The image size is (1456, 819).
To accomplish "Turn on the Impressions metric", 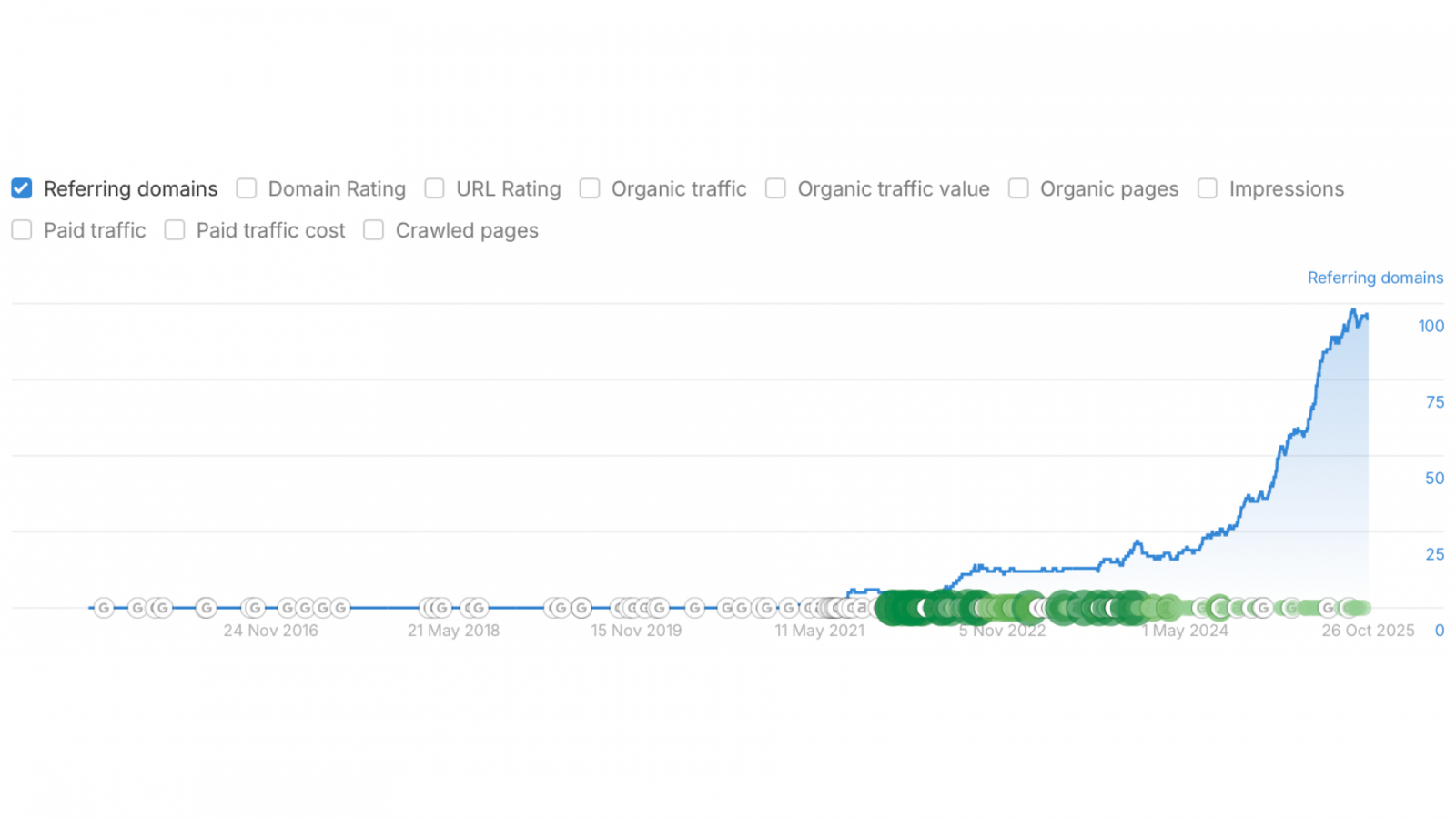I will coord(1208,188).
